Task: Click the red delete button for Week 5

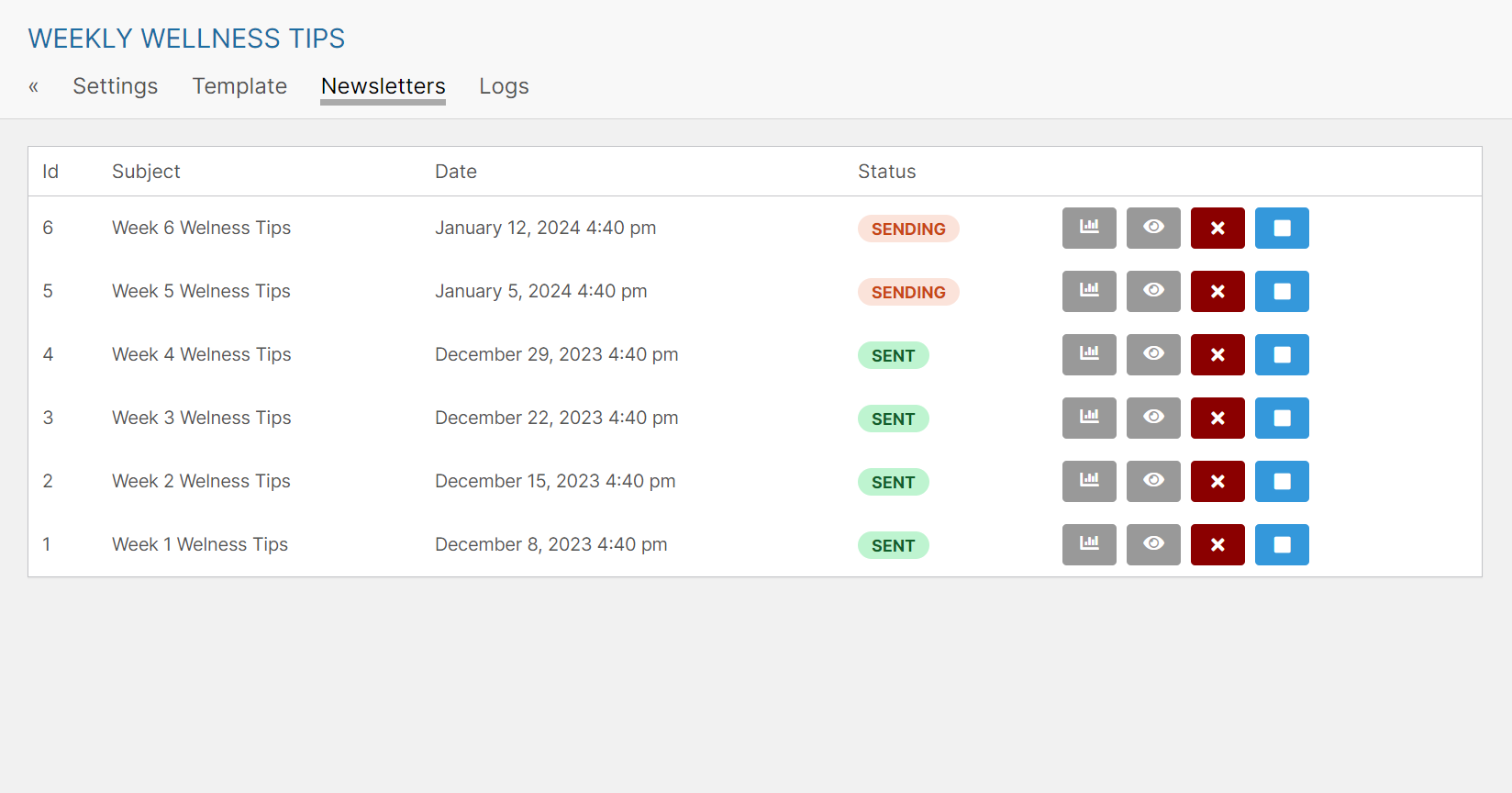Action: tap(1217, 291)
